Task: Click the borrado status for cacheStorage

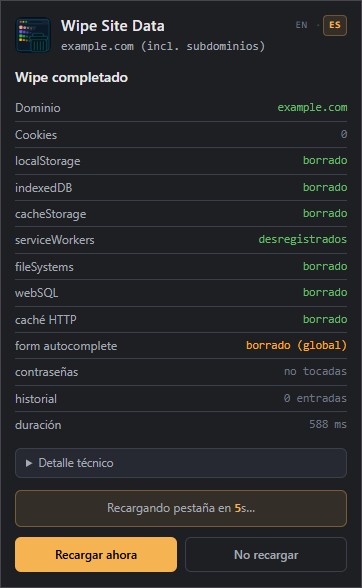Action: tap(325, 213)
